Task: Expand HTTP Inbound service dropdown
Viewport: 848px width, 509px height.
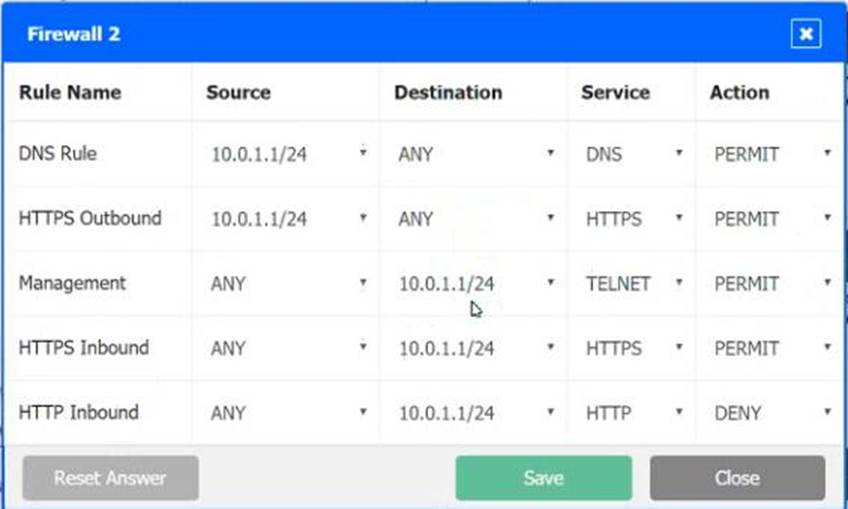Action: pyautogui.click(x=634, y=413)
